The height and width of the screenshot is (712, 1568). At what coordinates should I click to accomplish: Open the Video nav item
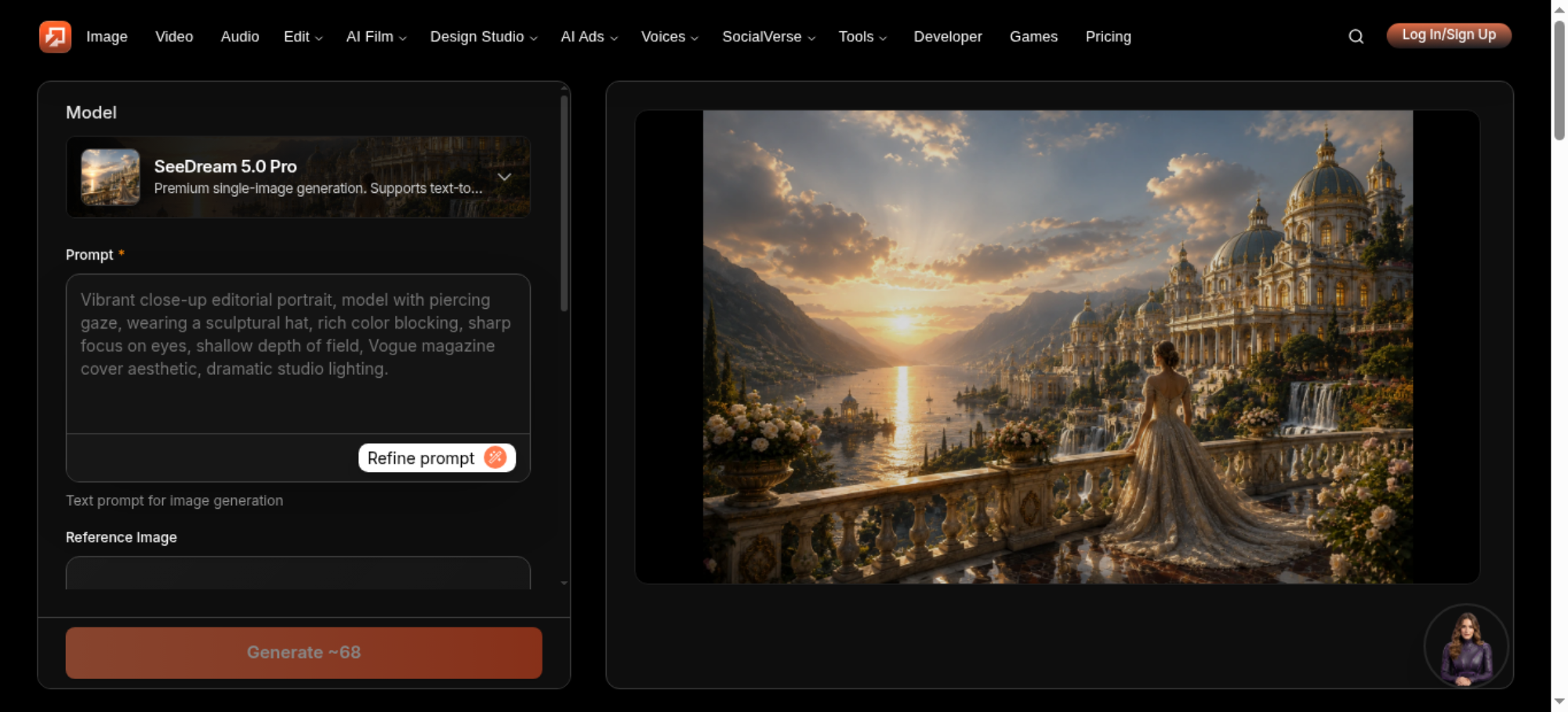tap(174, 37)
